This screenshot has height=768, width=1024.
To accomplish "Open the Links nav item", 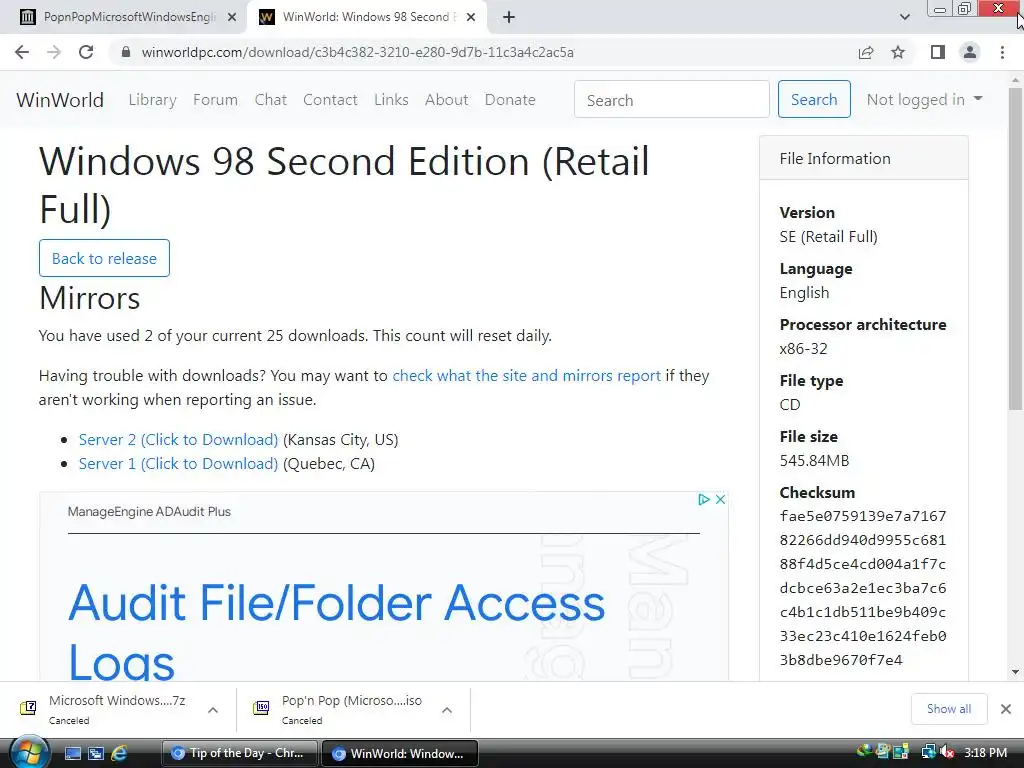I will 391,99.
